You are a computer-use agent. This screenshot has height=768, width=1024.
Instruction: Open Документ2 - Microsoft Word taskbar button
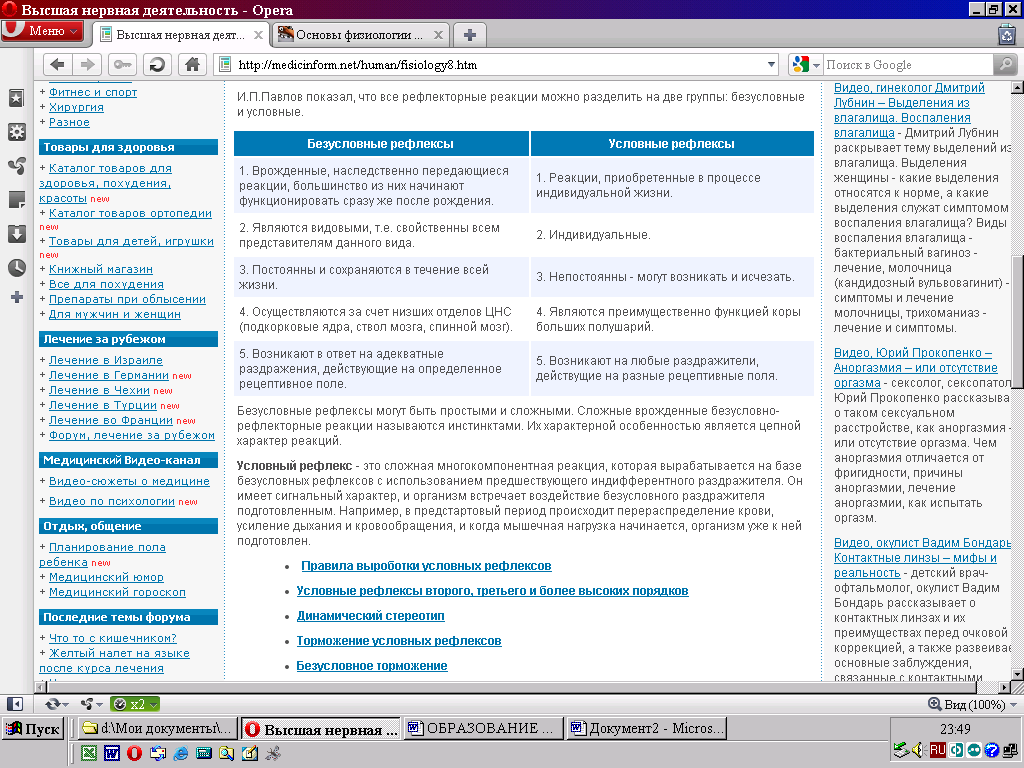[x=647, y=728]
